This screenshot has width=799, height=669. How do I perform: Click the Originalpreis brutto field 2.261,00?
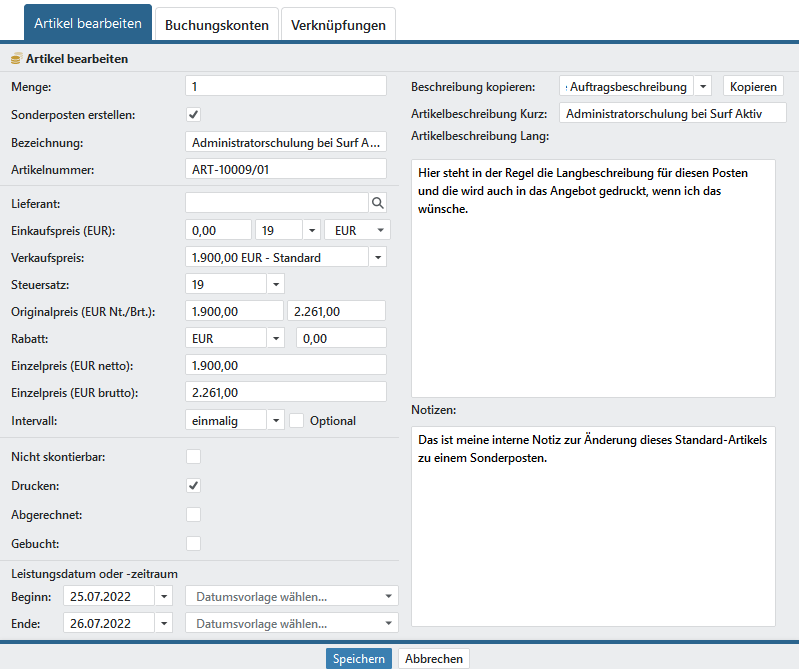tap(336, 311)
